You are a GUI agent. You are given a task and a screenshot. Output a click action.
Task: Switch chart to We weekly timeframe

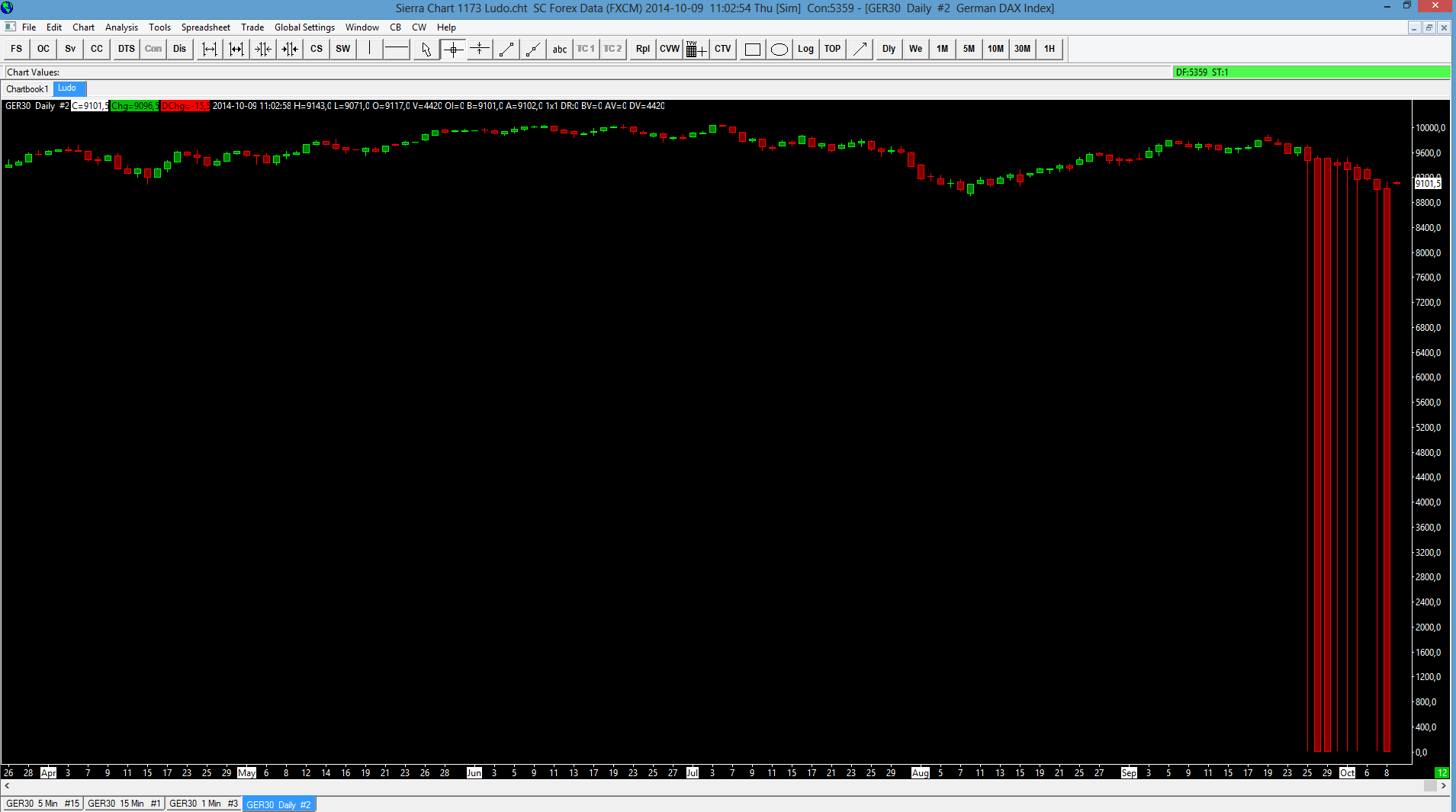coord(916,49)
